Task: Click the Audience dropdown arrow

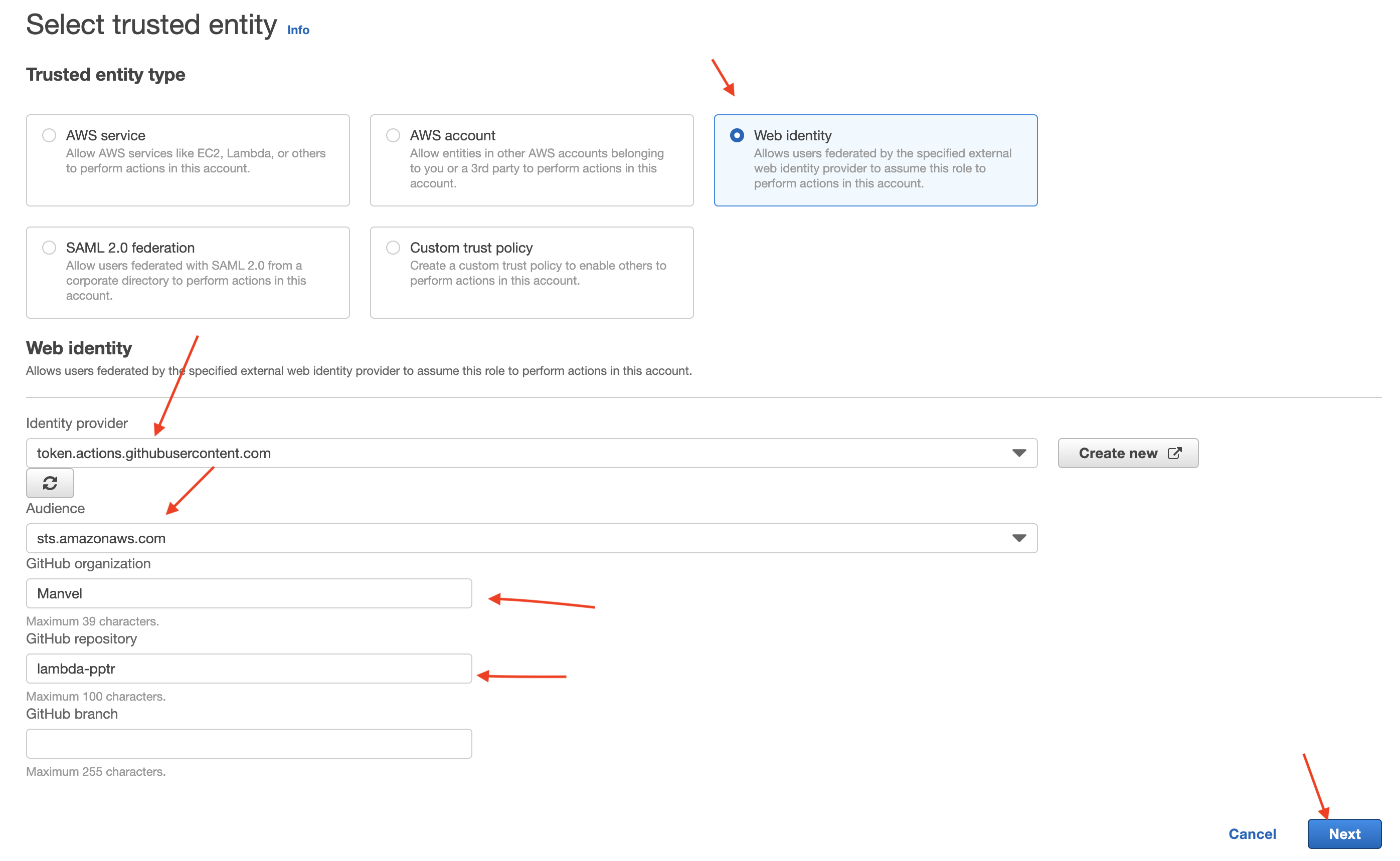Action: (x=1018, y=538)
